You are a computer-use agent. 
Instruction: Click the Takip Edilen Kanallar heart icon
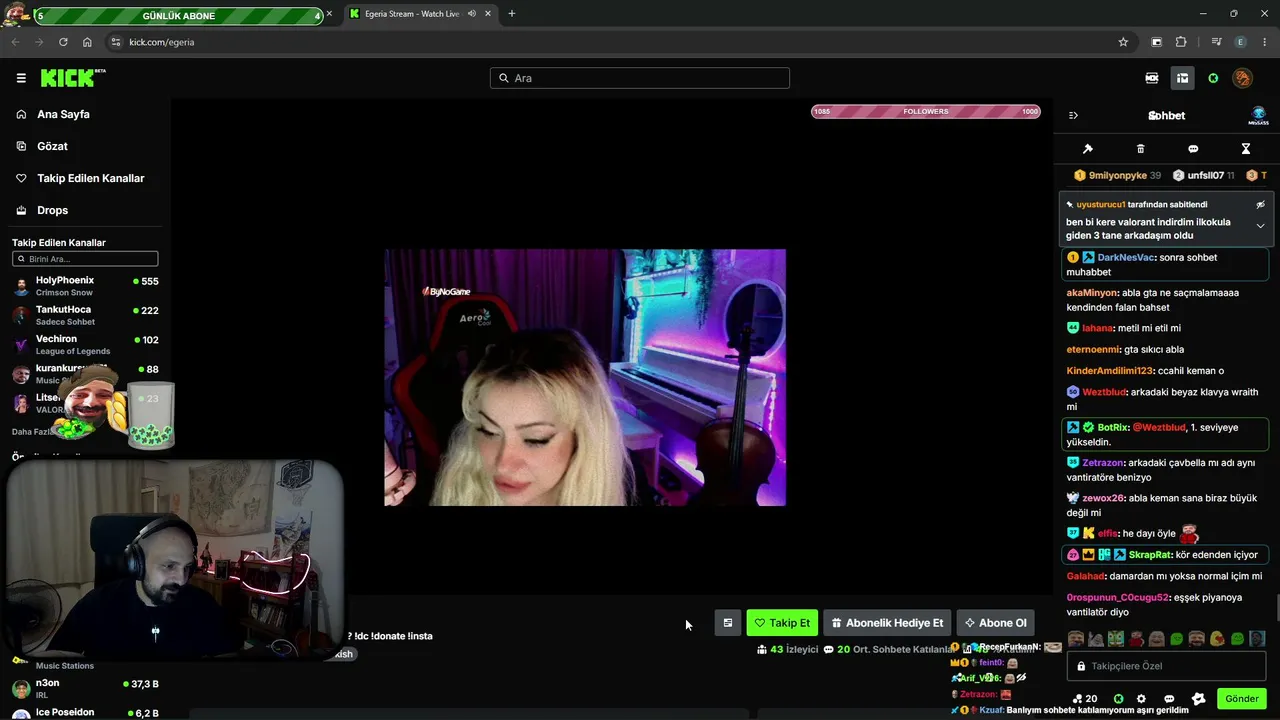coord(21,178)
